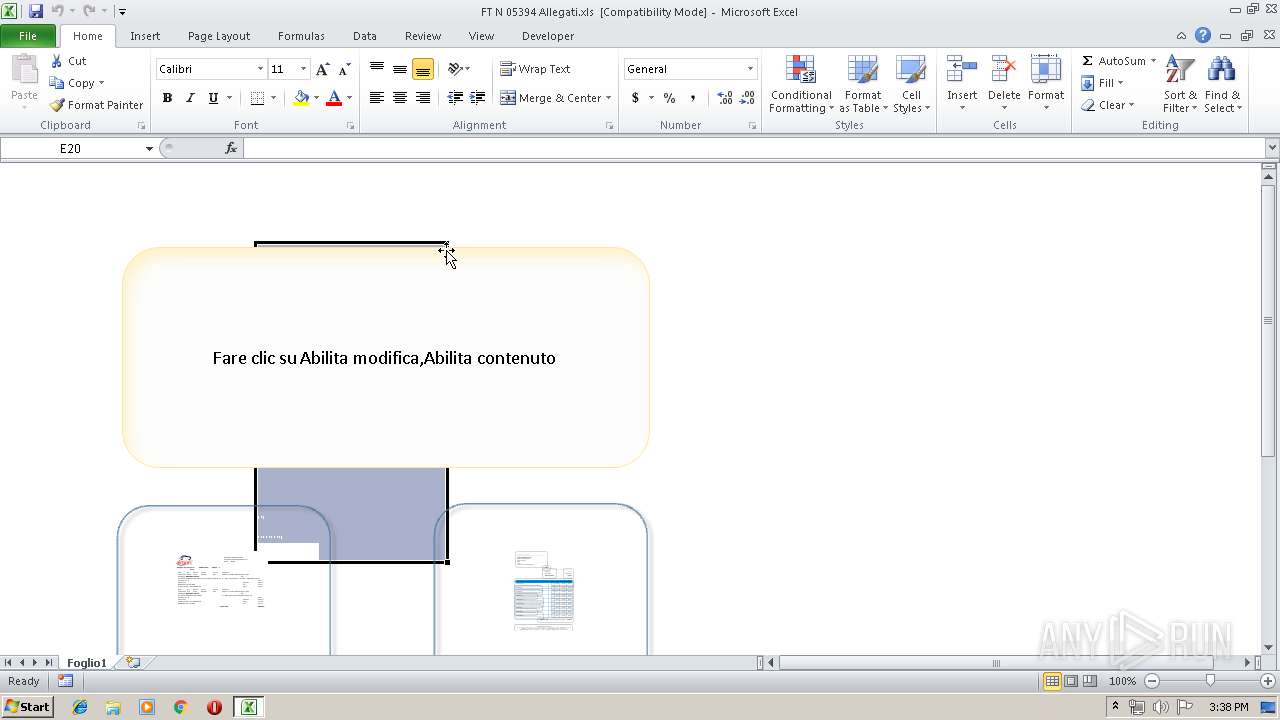Switch to the Developer tab
This screenshot has width=1280, height=720.
pyautogui.click(x=548, y=36)
